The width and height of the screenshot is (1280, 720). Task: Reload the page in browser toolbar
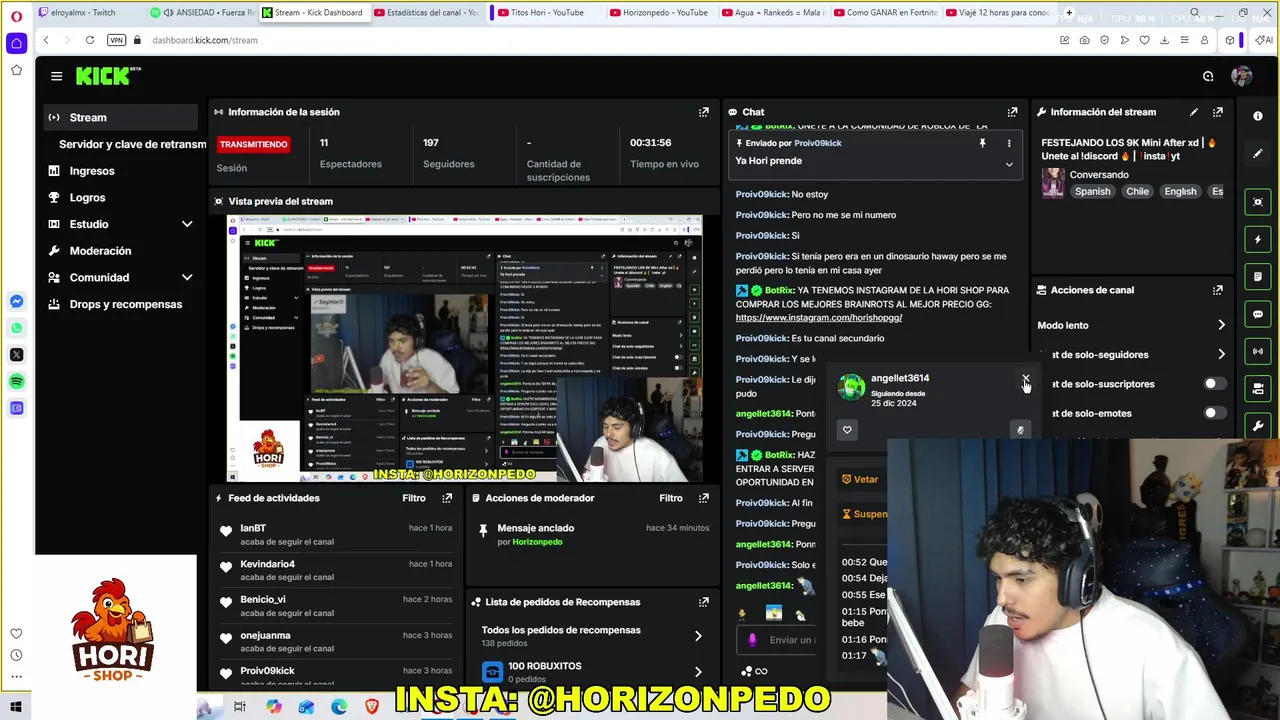[90, 40]
